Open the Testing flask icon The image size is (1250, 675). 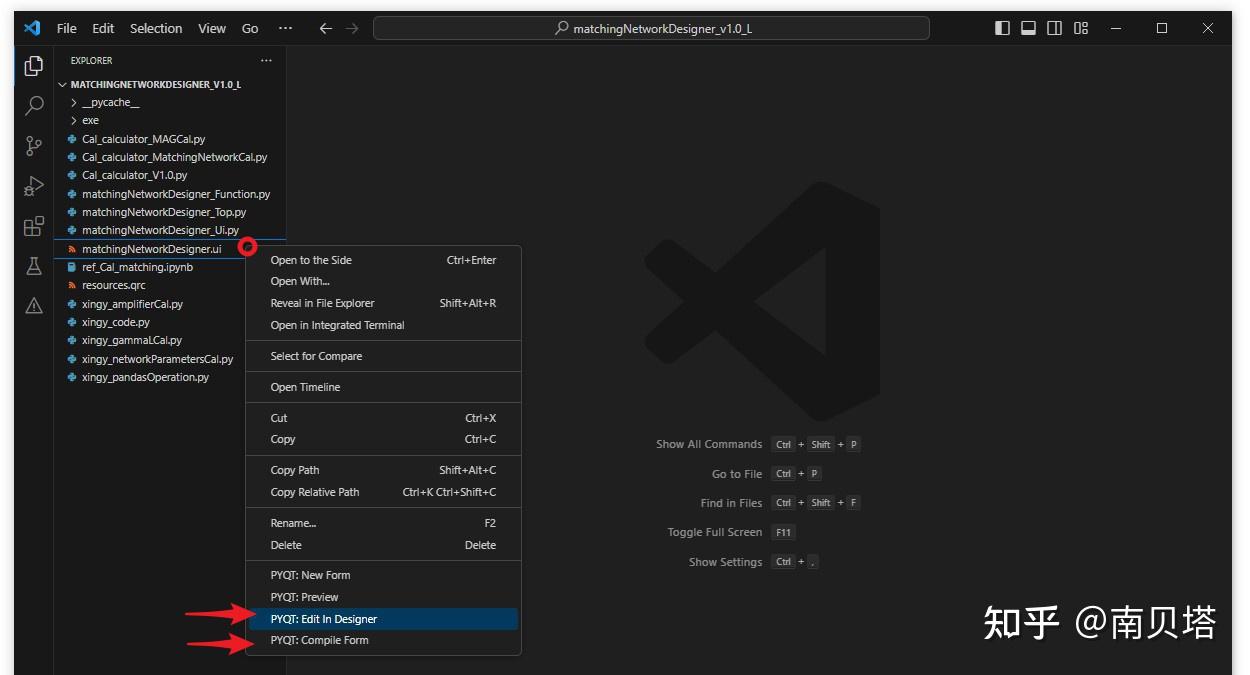(x=34, y=266)
